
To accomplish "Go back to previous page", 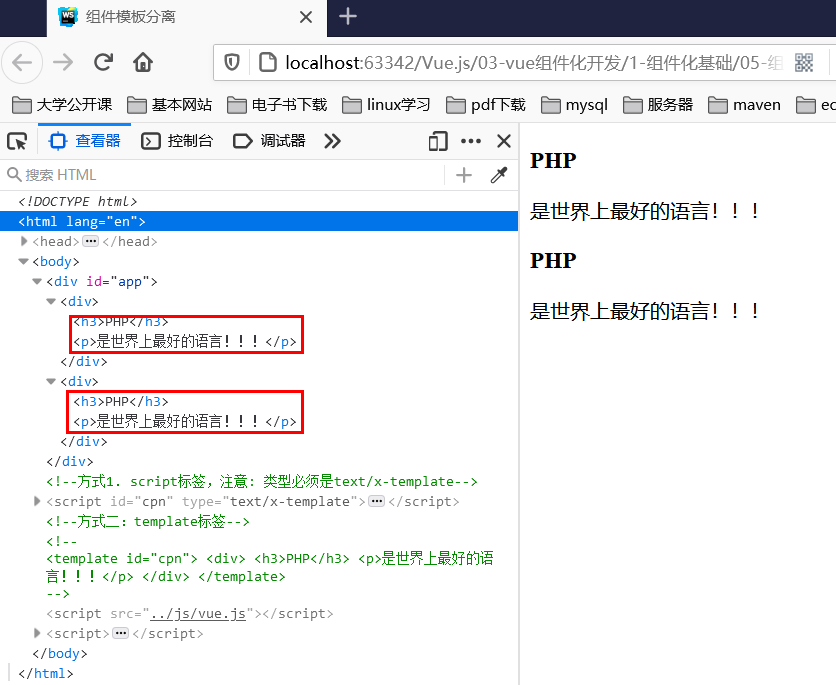I will pyautogui.click(x=22, y=62).
